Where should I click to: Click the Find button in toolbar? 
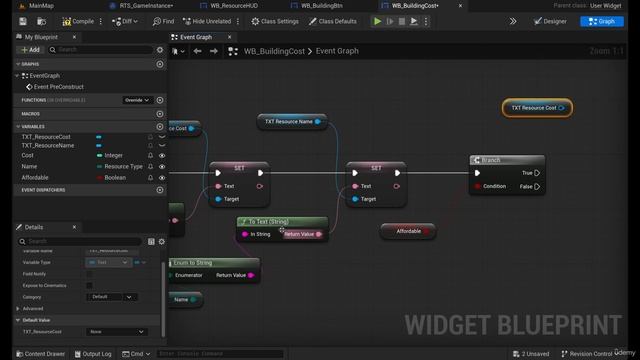point(163,21)
